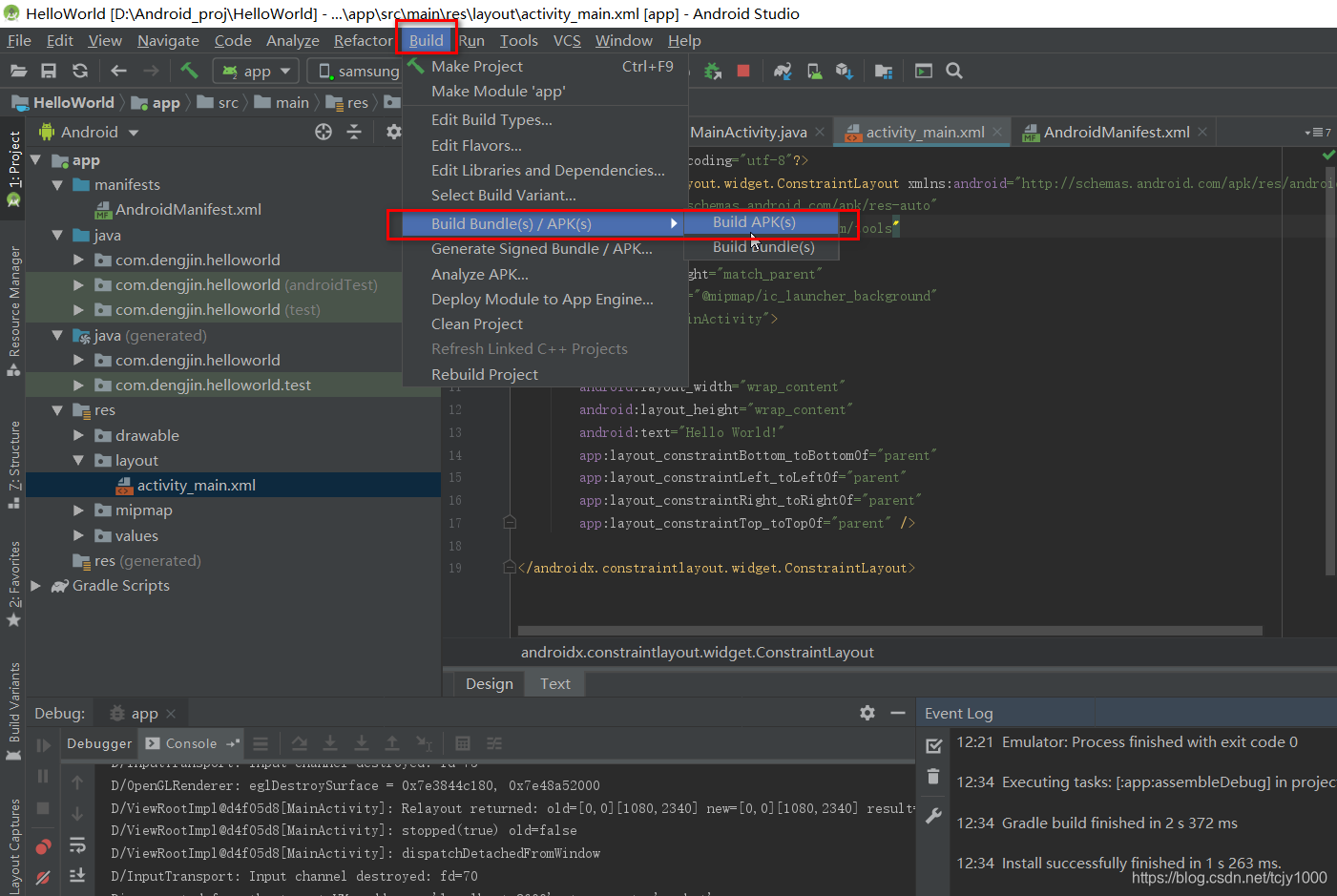Expand the mipmap folder
This screenshot has height=896, width=1337.
(78, 511)
